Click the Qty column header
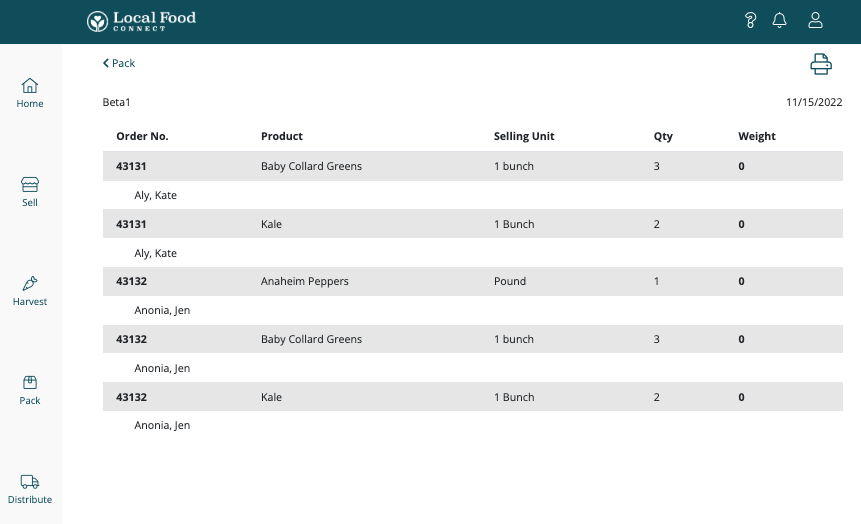The width and height of the screenshot is (861, 524). 663,136
